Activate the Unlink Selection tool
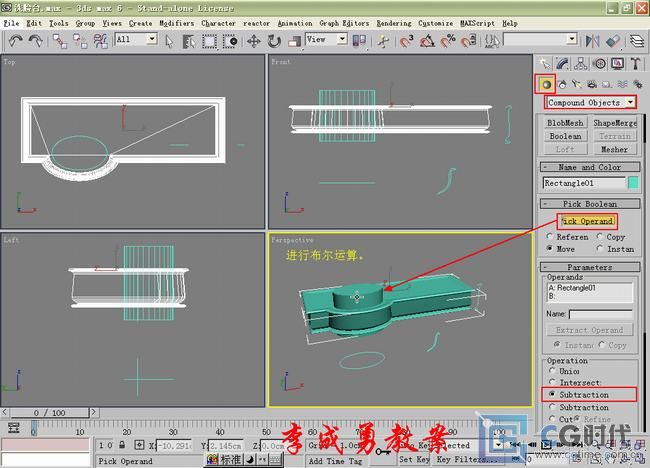Screen dimensions: 650x468 (80, 41)
